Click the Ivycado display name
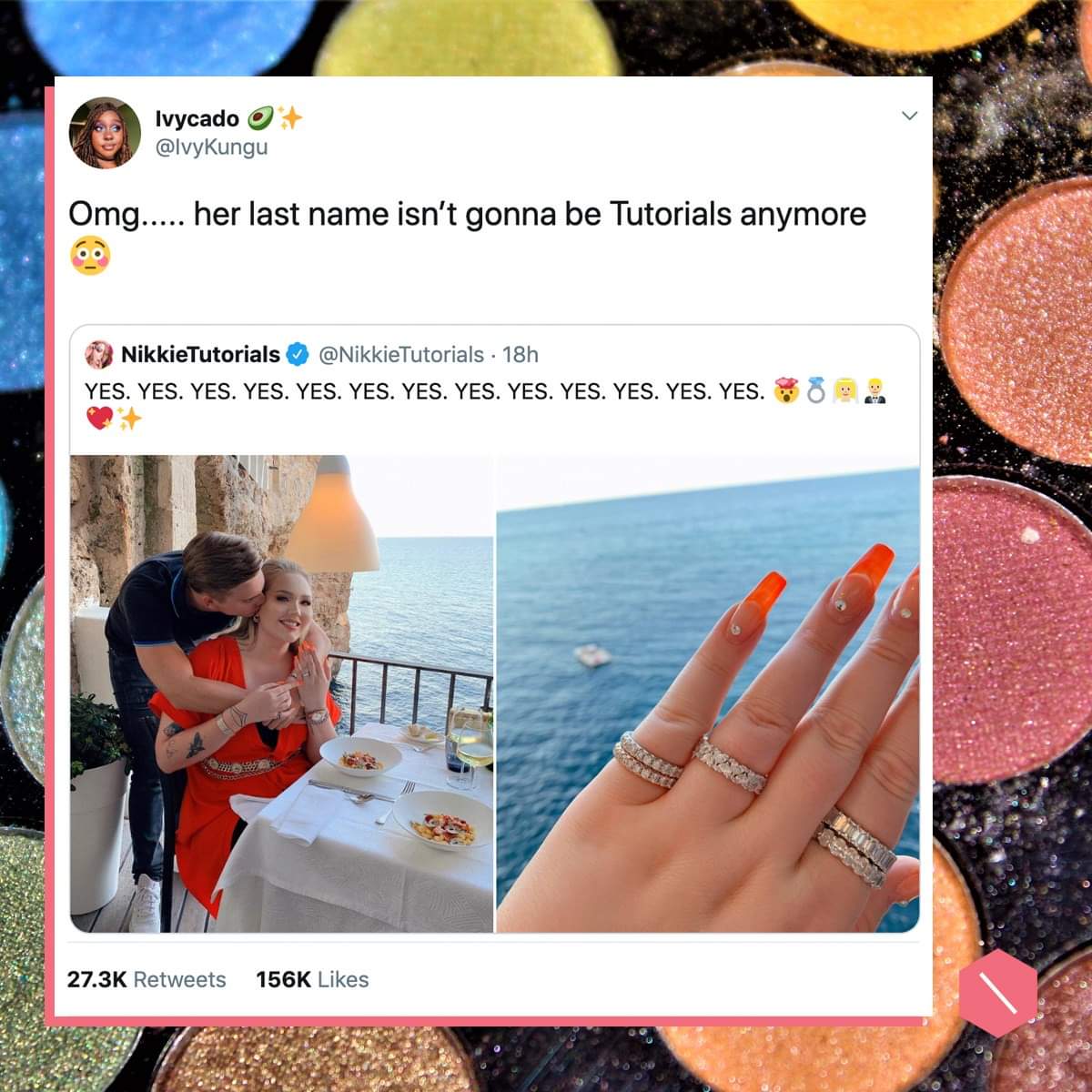1092x1092 pixels. point(197,117)
